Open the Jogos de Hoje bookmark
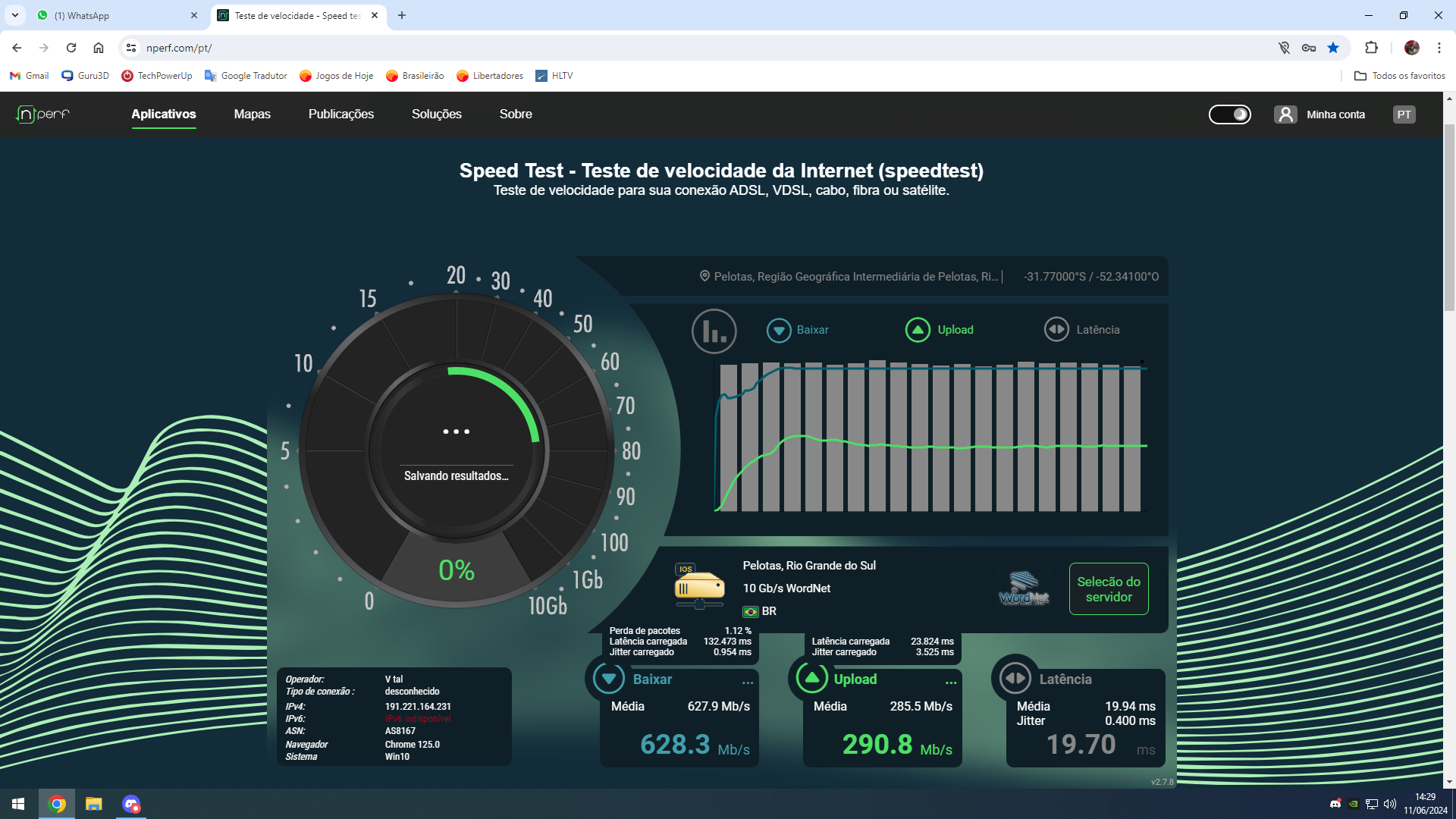The image size is (1456, 819). [336, 76]
